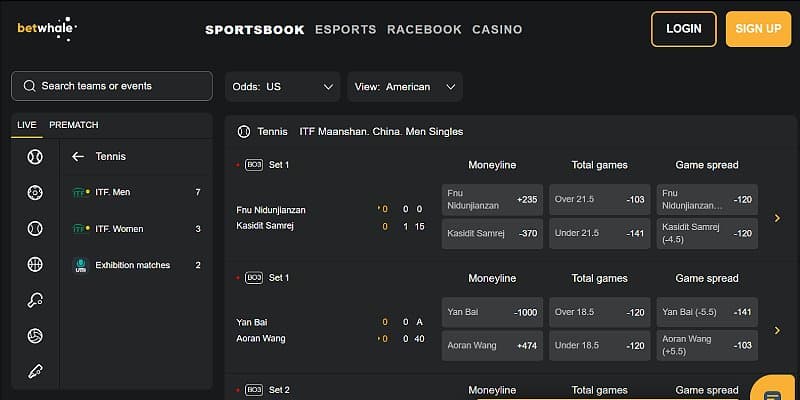800x400 pixels.
Task: Go to the ESPORTS section
Action: (x=345, y=29)
